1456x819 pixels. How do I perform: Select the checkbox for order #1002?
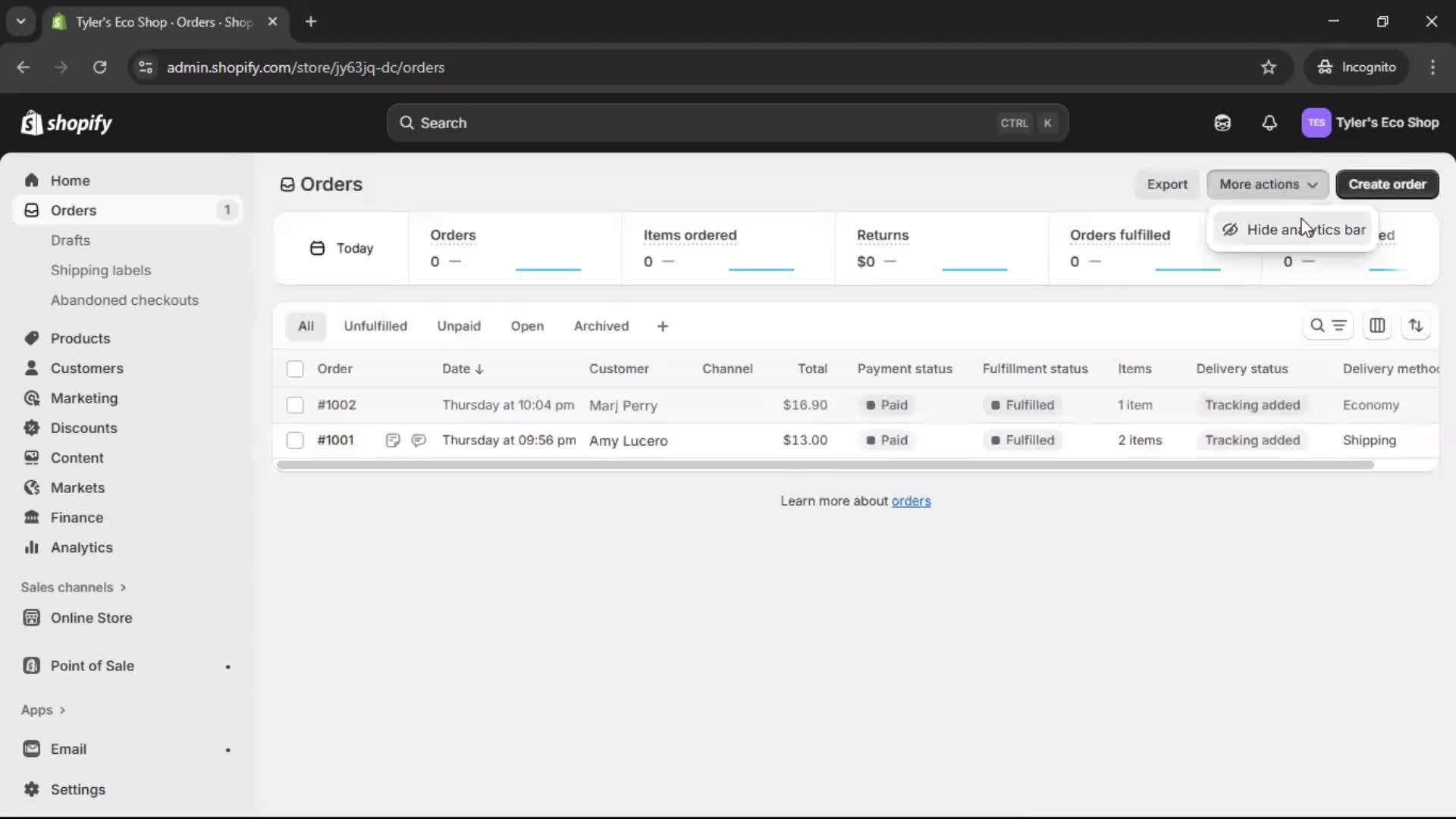[x=295, y=405]
